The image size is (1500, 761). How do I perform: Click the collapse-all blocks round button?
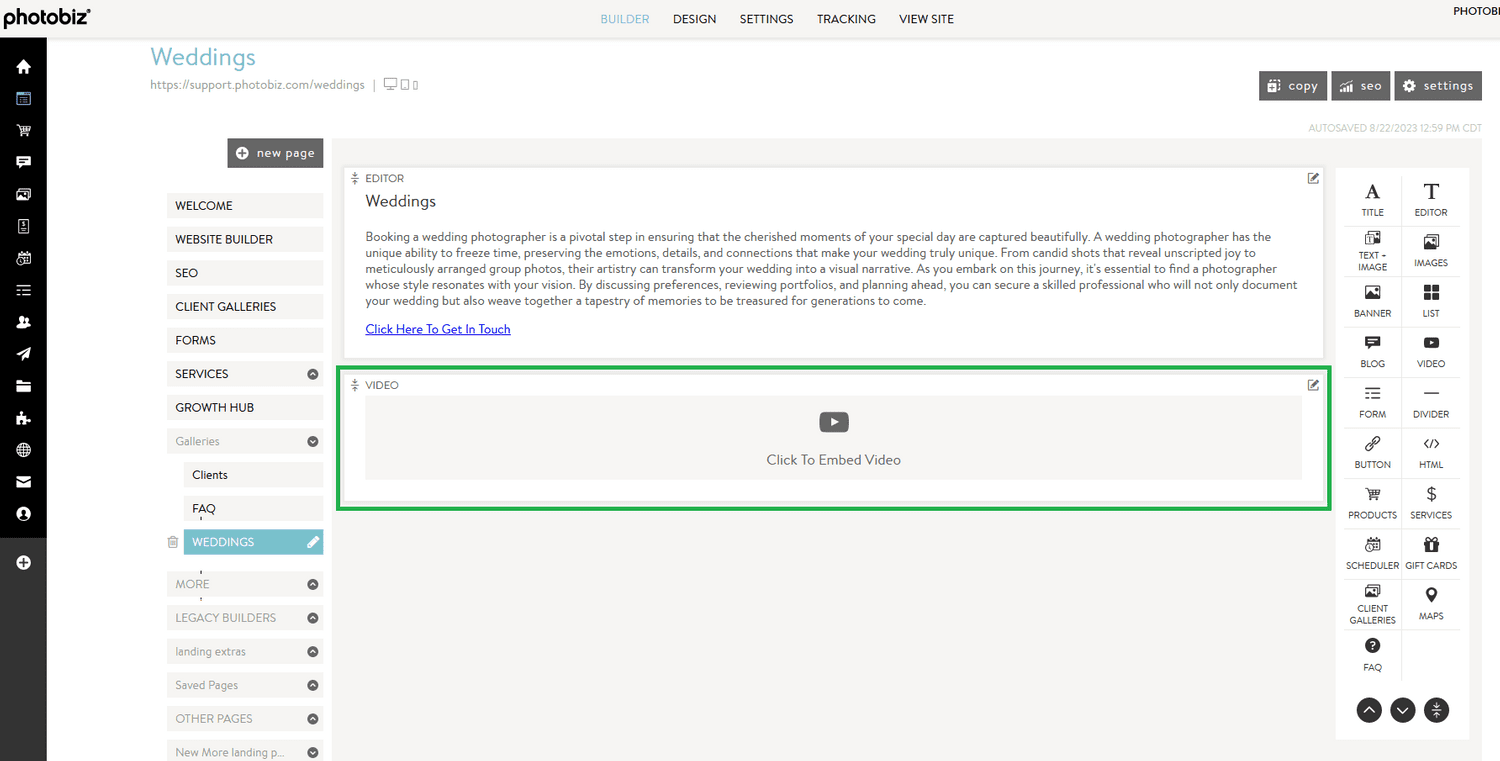(1437, 710)
